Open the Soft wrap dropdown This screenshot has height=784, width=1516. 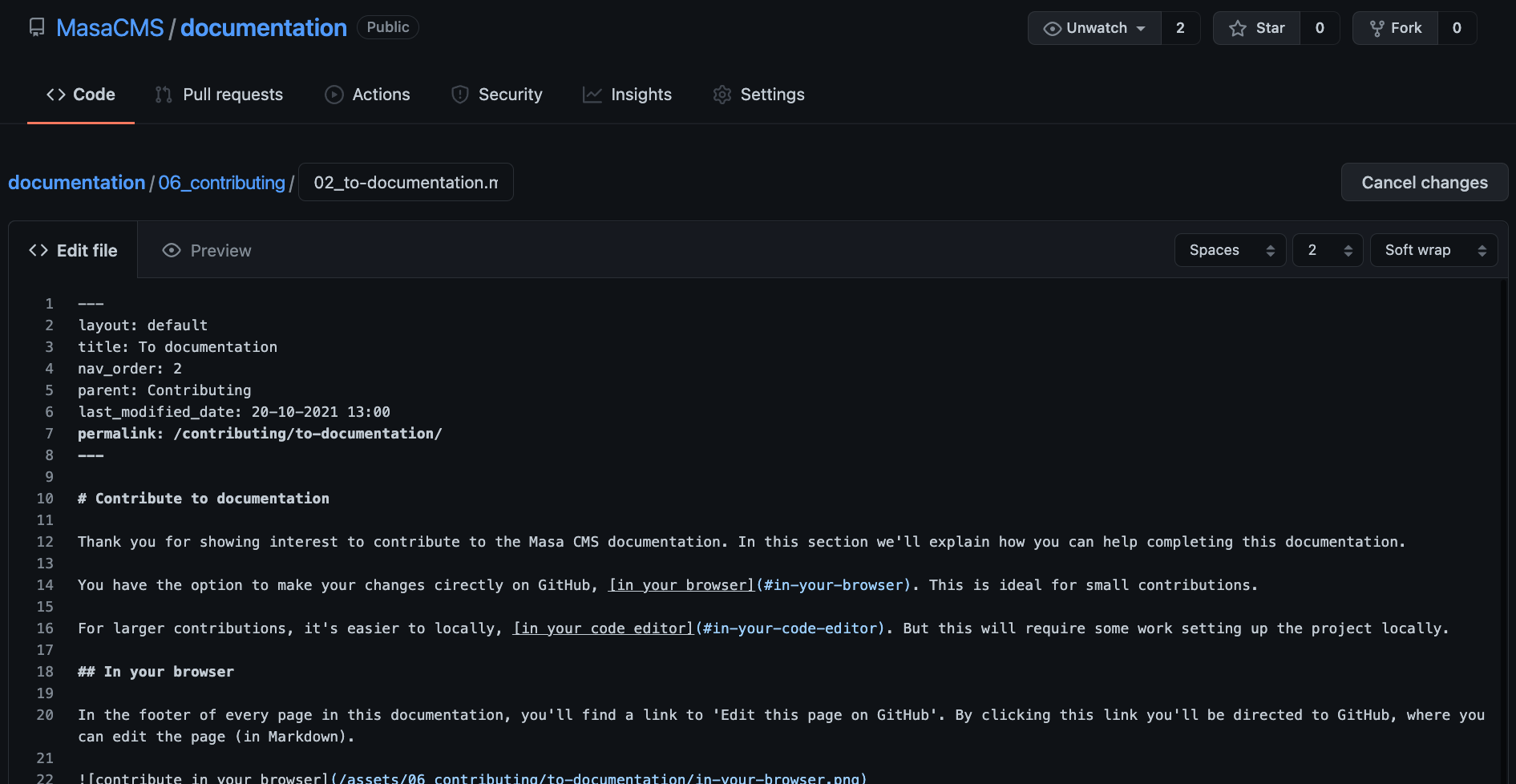pyautogui.click(x=1433, y=250)
